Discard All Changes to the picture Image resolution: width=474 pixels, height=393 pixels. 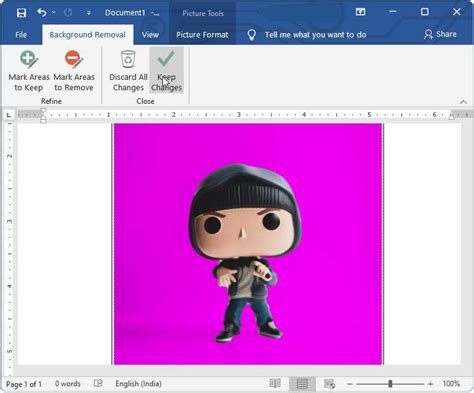pyautogui.click(x=128, y=71)
